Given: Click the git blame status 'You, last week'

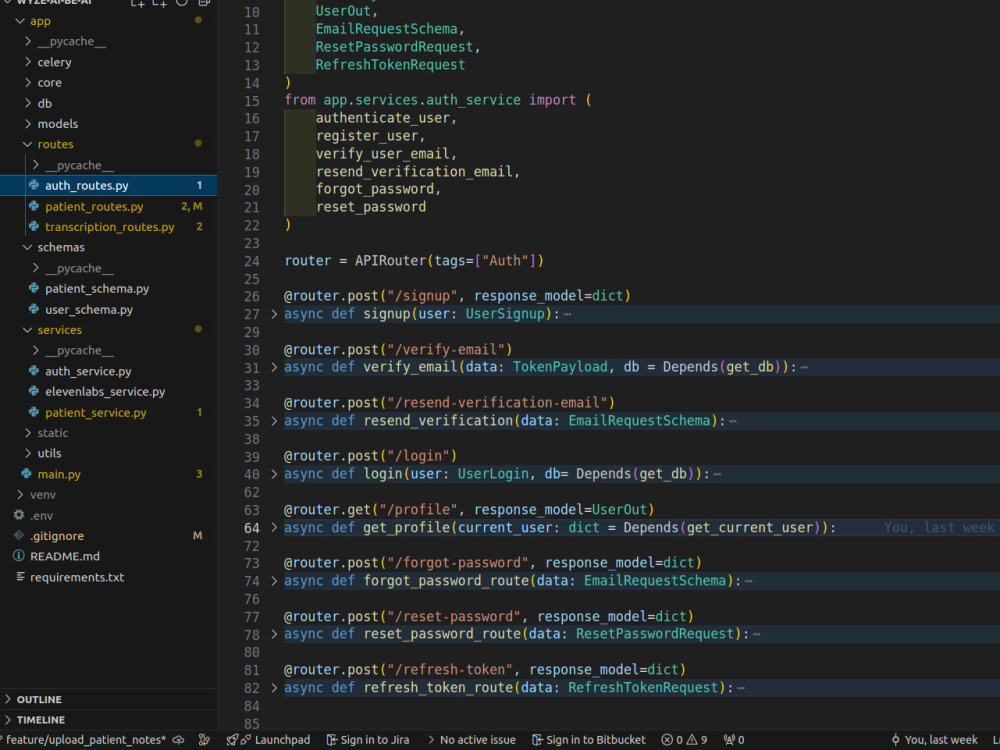Looking at the screenshot, I should coord(934,740).
